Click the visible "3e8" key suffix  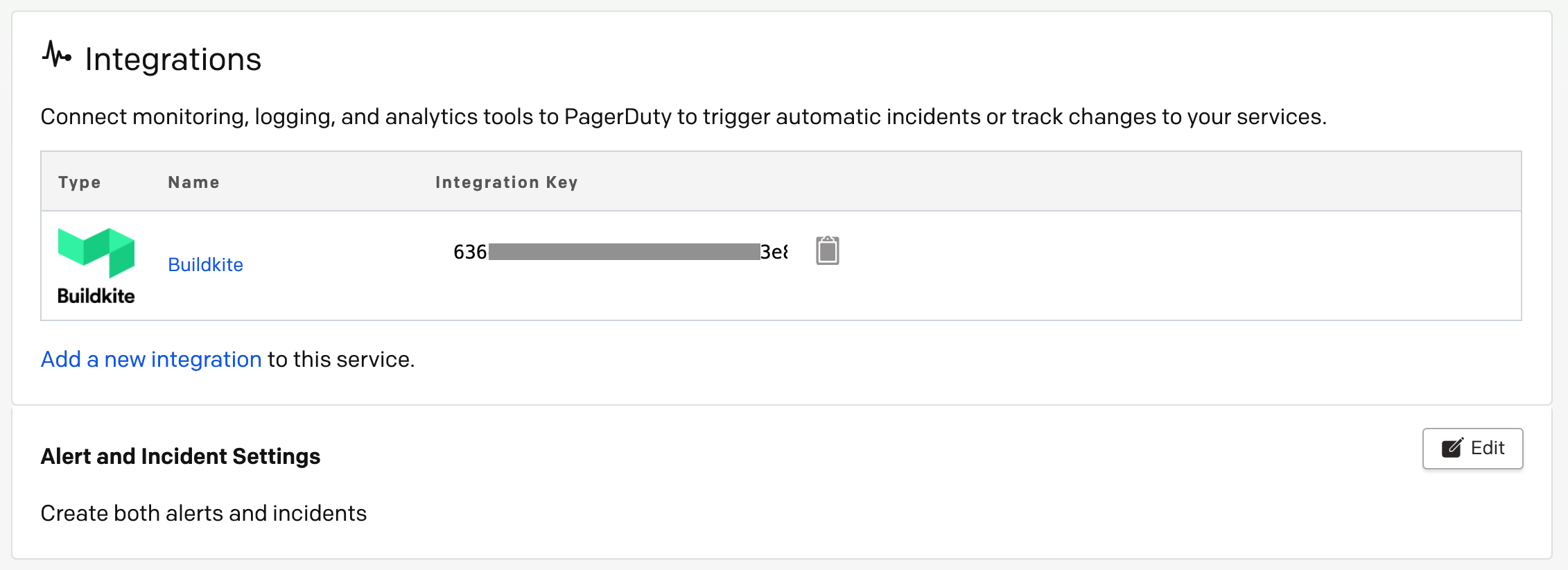[774, 252]
